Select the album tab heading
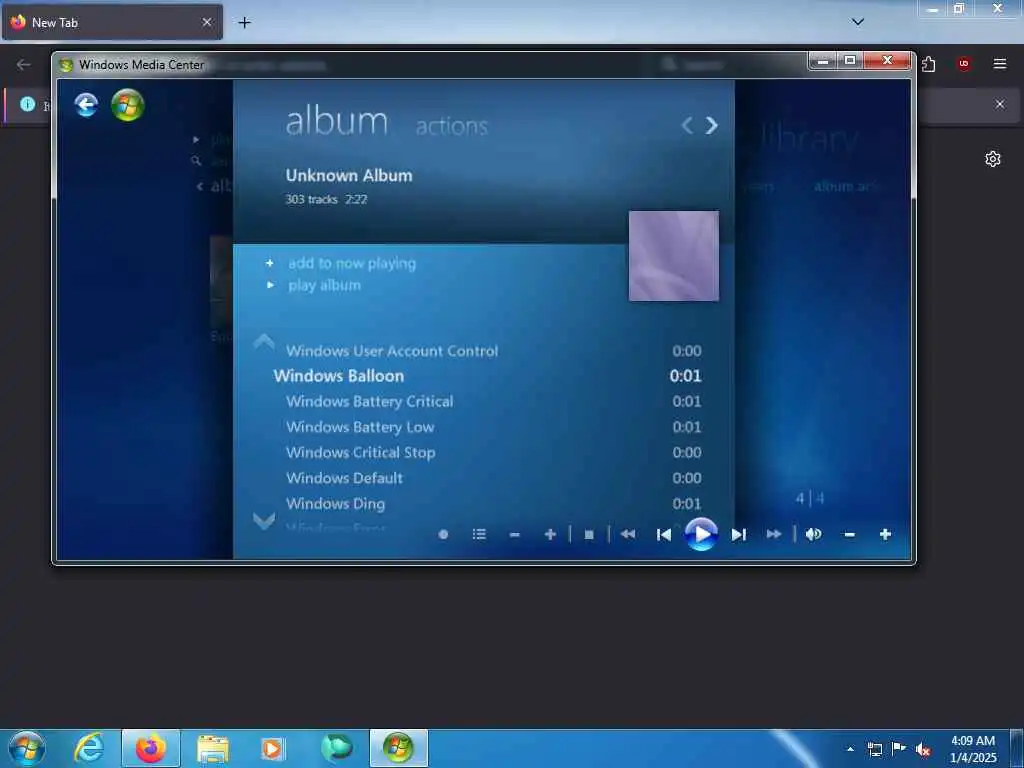Viewport: 1024px width, 768px height. coord(337,121)
